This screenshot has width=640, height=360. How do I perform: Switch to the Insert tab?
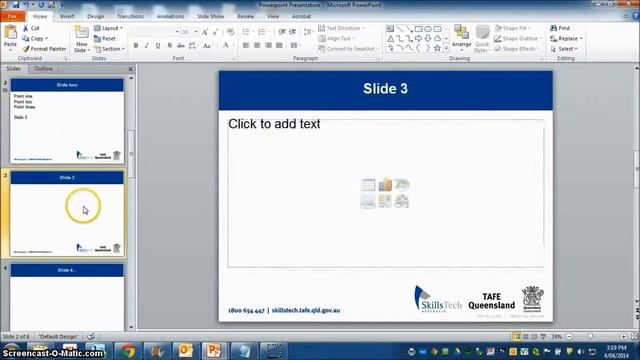[67, 16]
